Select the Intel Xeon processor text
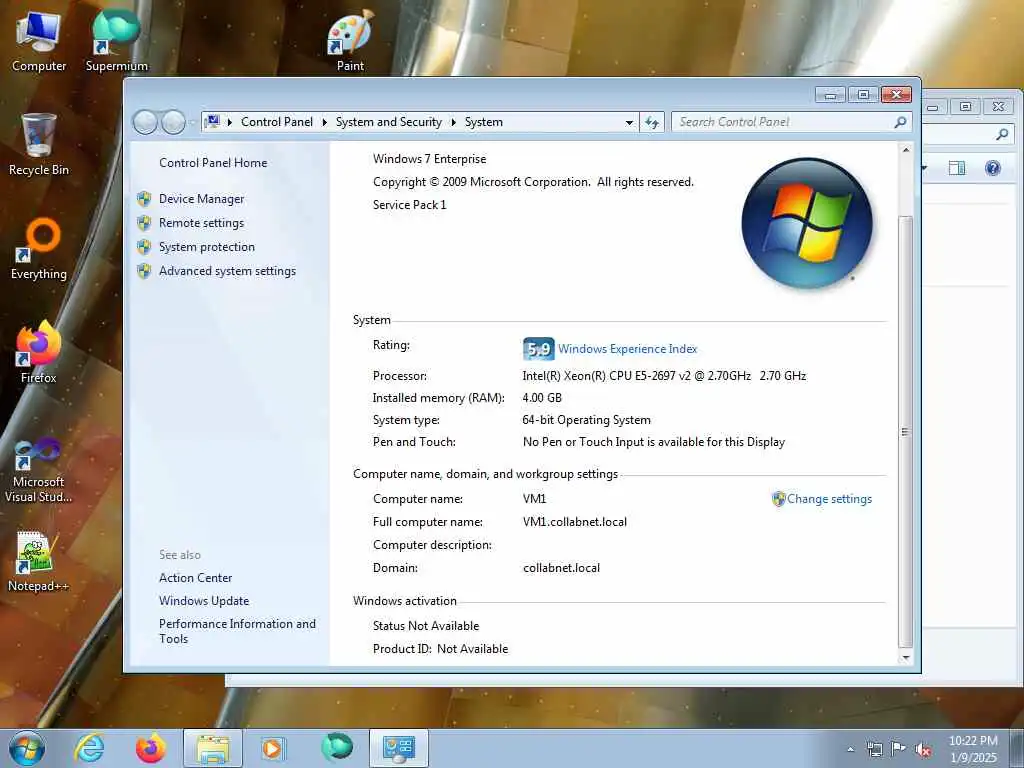The width and height of the screenshot is (1024, 768). point(664,376)
